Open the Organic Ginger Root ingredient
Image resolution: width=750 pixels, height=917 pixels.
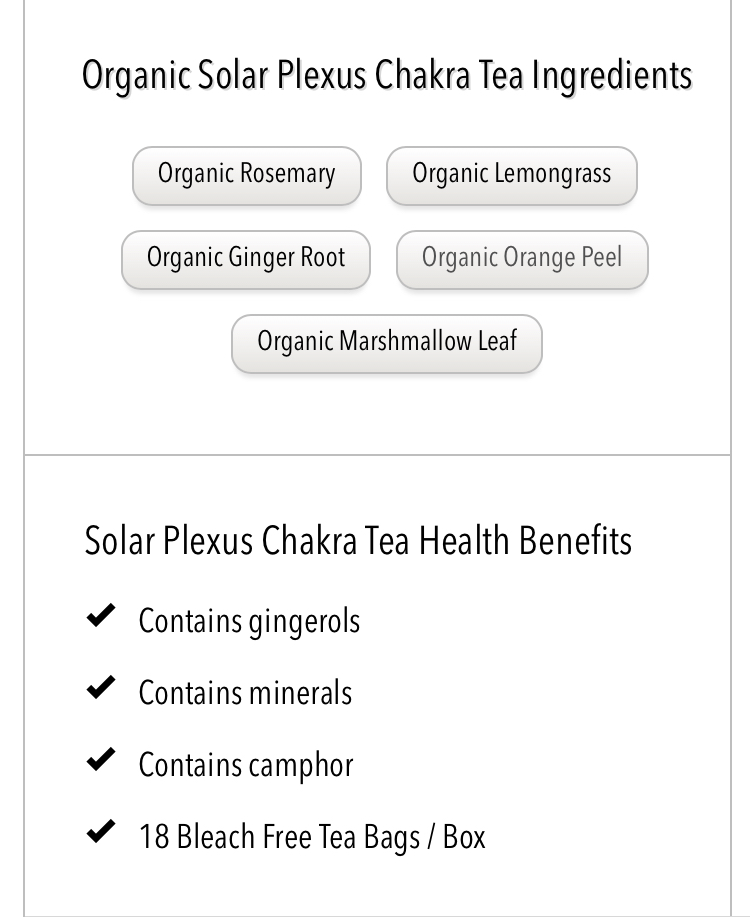coord(246,260)
